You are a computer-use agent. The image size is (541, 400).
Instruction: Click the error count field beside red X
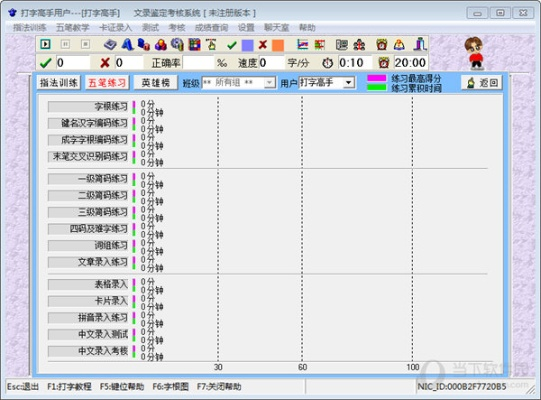129,63
